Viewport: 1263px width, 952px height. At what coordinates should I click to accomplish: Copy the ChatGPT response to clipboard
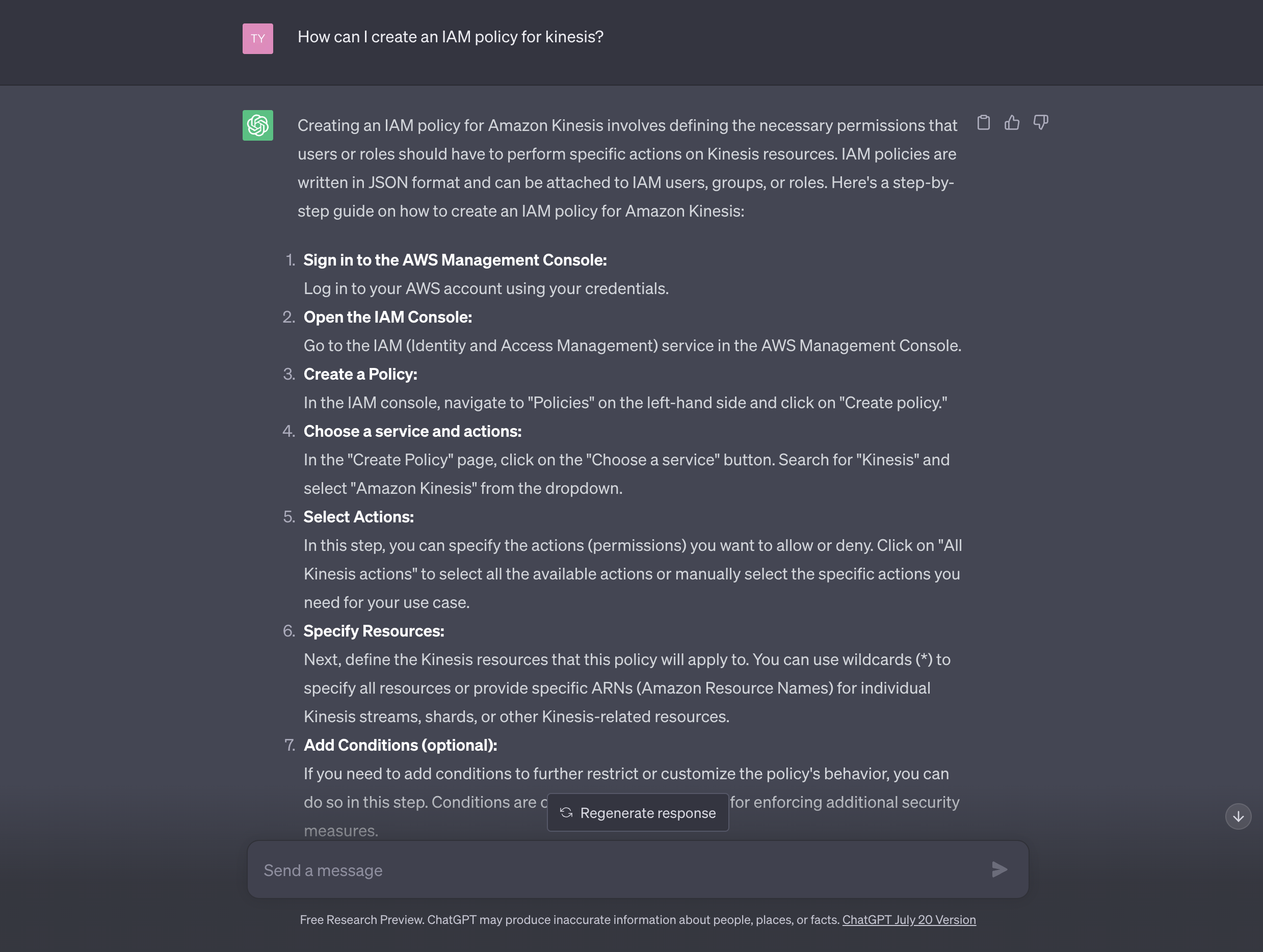tap(983, 123)
